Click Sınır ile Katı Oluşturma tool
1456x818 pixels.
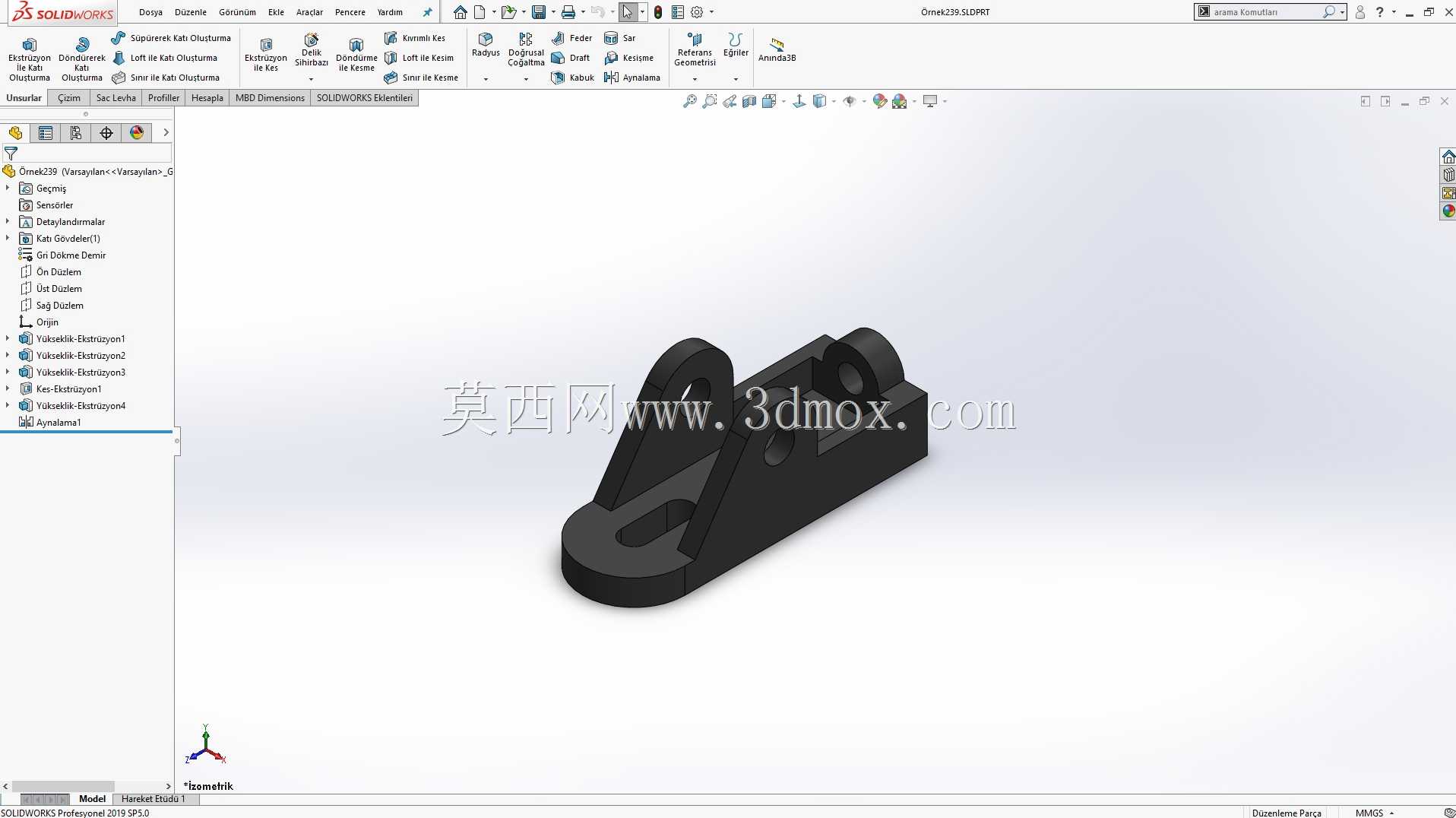point(166,78)
